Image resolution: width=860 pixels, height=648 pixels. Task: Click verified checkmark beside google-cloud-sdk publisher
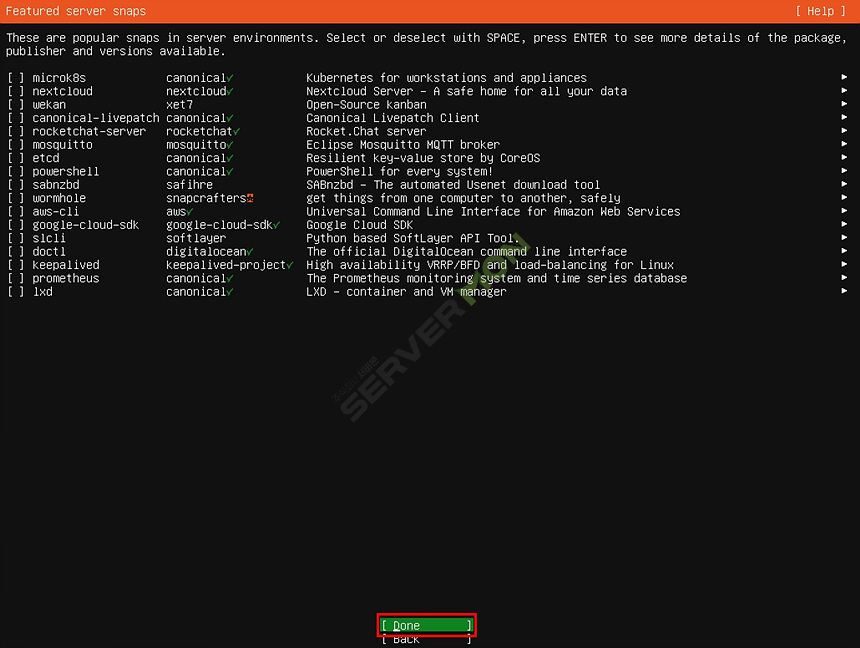click(277, 226)
